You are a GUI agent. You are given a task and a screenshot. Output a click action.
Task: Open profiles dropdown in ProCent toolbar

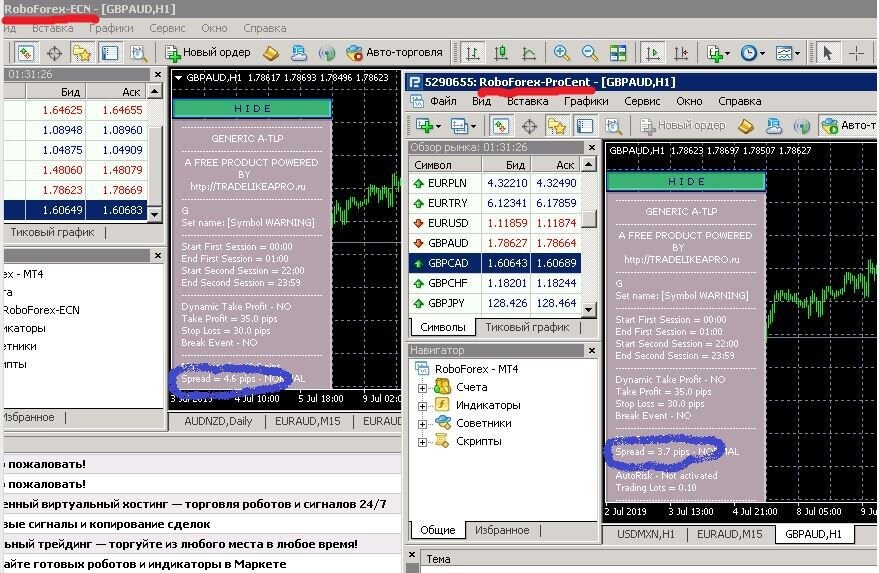[x=463, y=126]
